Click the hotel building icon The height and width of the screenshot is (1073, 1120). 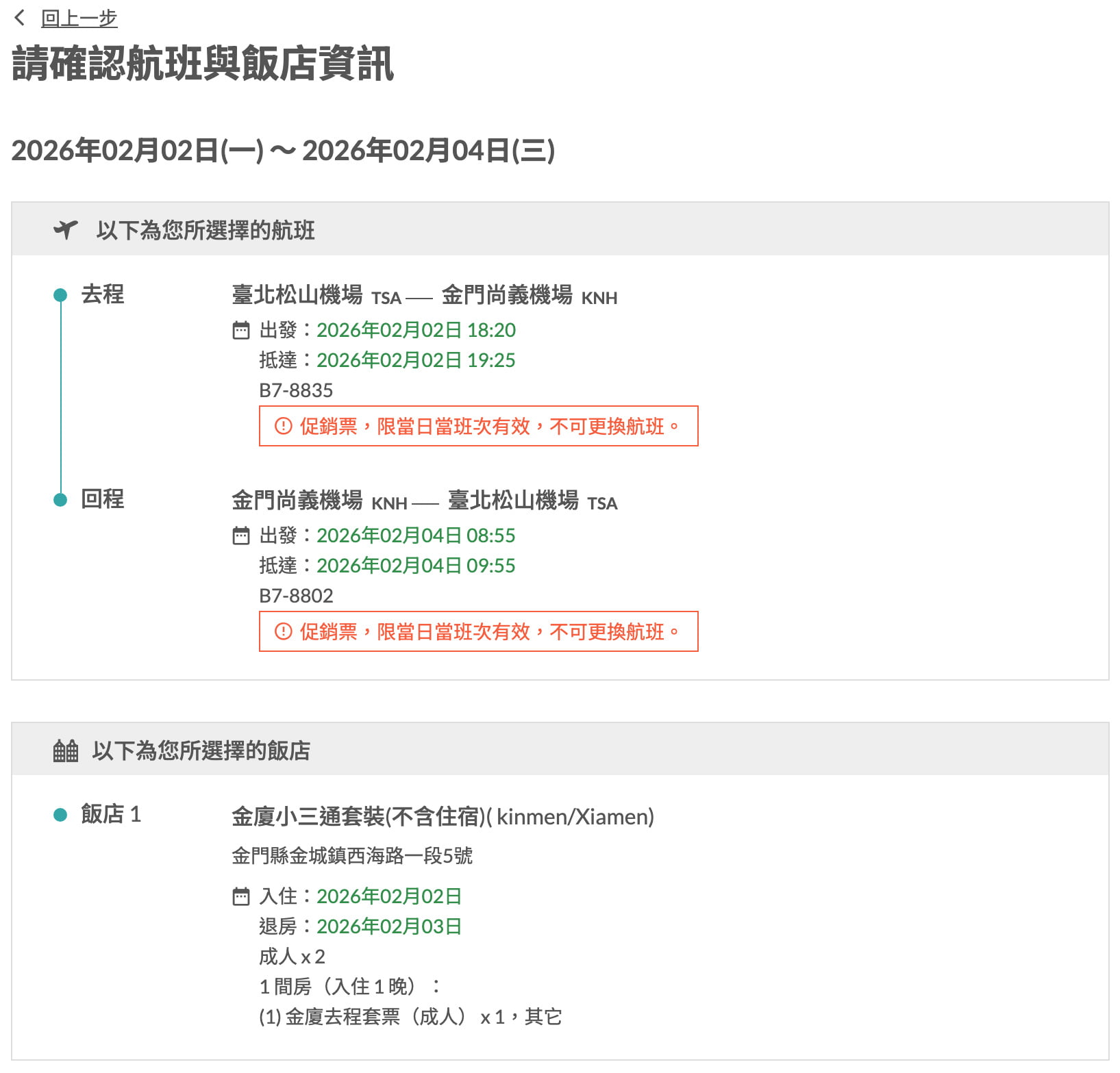click(66, 750)
